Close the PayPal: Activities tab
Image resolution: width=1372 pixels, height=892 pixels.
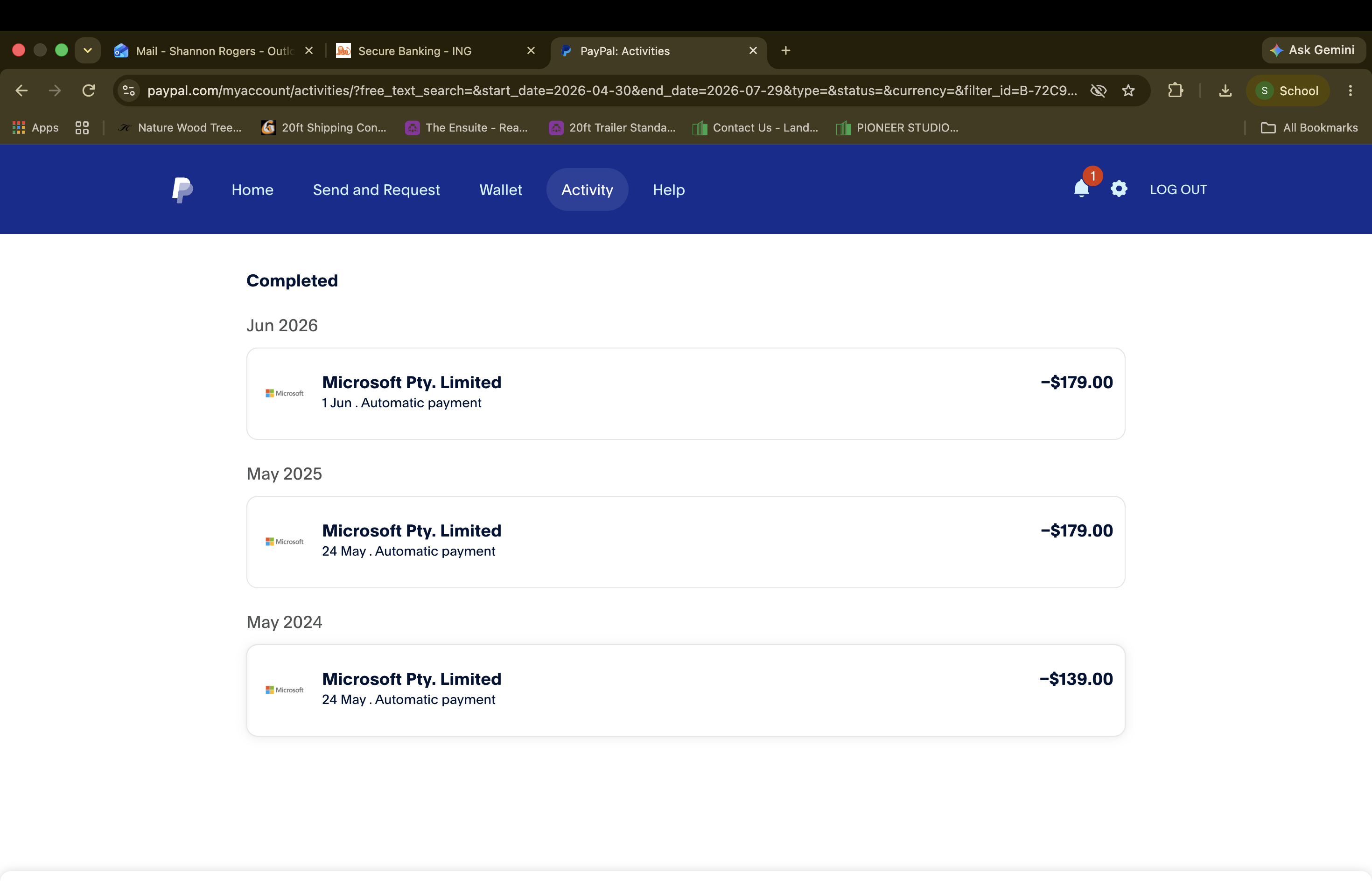tap(753, 51)
